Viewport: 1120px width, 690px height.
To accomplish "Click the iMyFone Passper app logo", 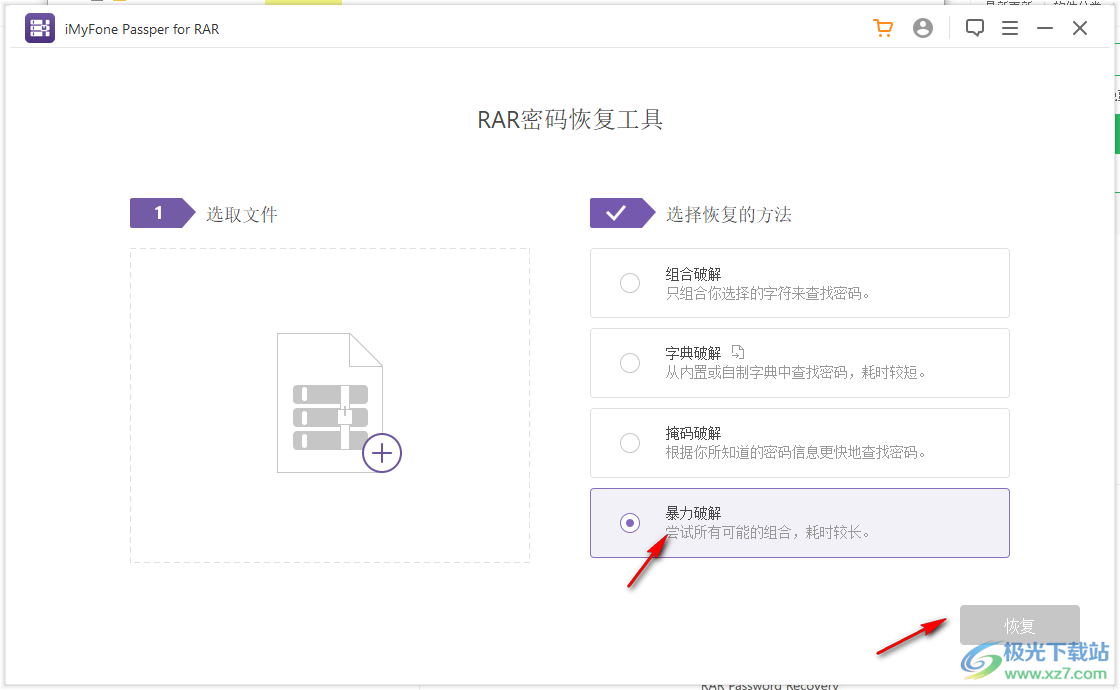I will 40,29.
